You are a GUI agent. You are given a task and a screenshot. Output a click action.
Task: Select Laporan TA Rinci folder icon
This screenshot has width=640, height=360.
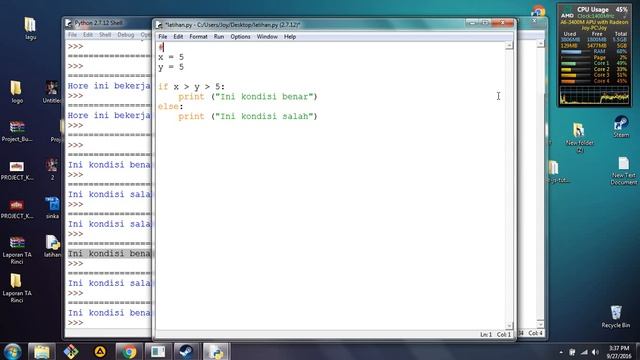coord(17,288)
